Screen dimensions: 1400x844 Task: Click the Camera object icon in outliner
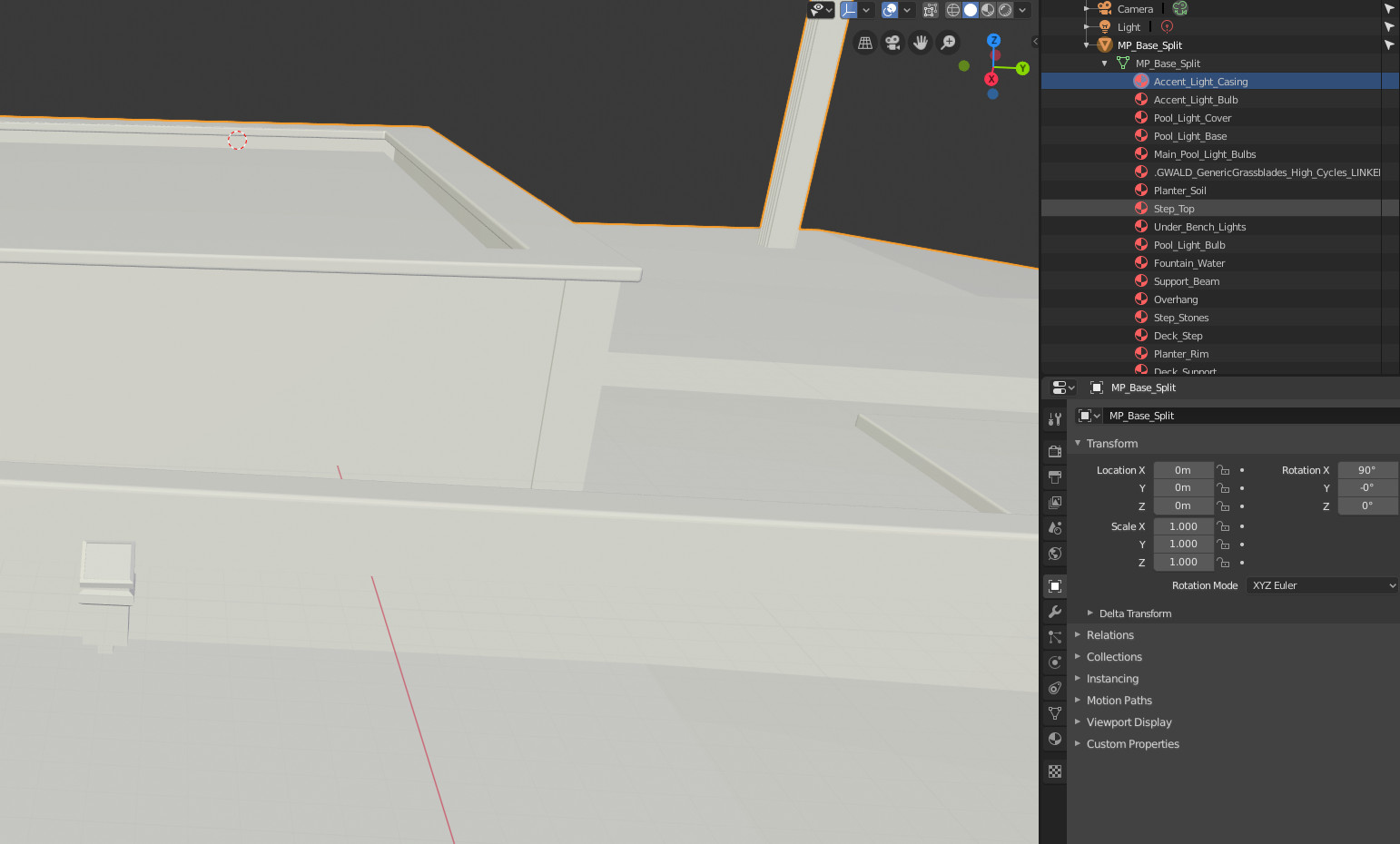1104,8
